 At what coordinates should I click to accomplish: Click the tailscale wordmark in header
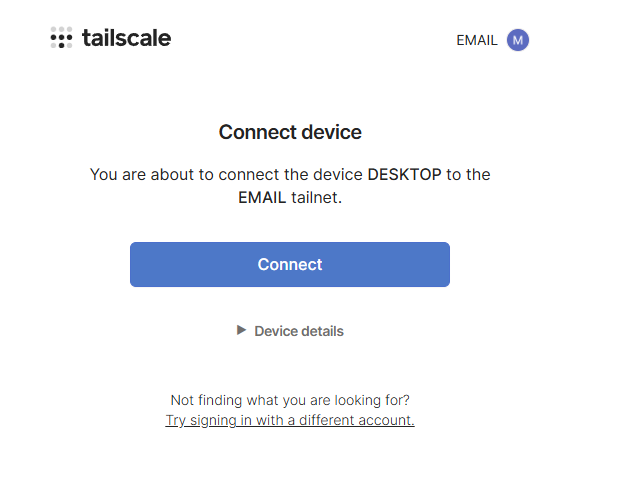pyautogui.click(x=126, y=39)
